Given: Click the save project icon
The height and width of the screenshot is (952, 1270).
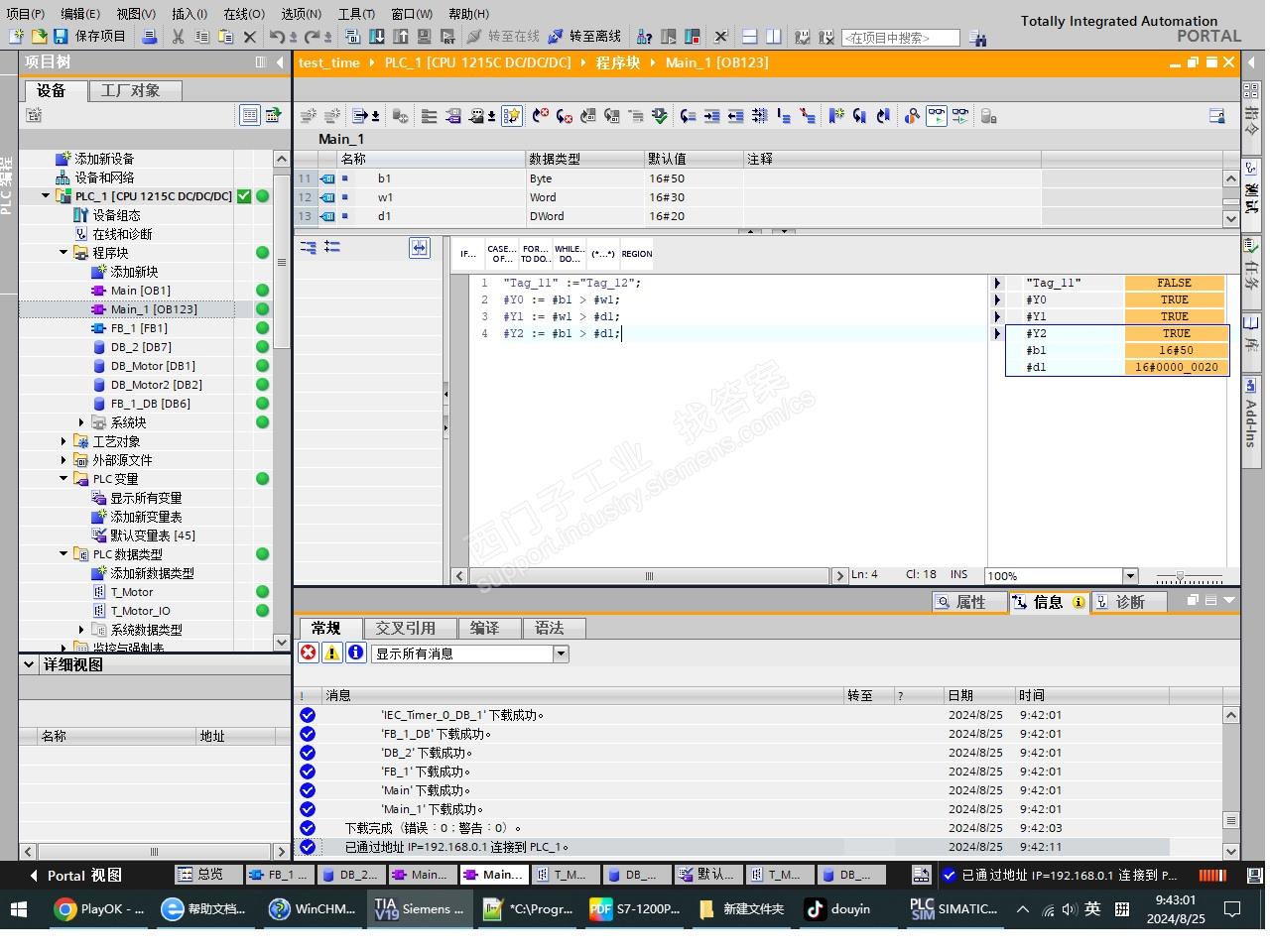Looking at the screenshot, I should click(61, 37).
